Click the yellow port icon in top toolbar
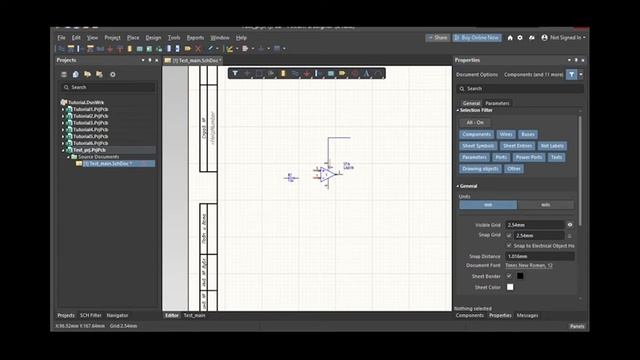Screen dimensions: 640x360 point(187,49)
